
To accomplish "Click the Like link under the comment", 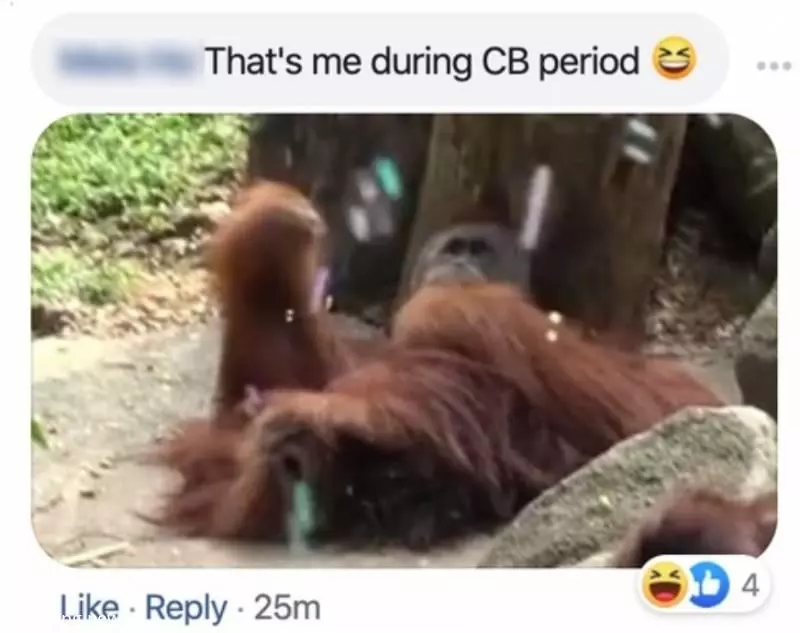I will (90, 607).
